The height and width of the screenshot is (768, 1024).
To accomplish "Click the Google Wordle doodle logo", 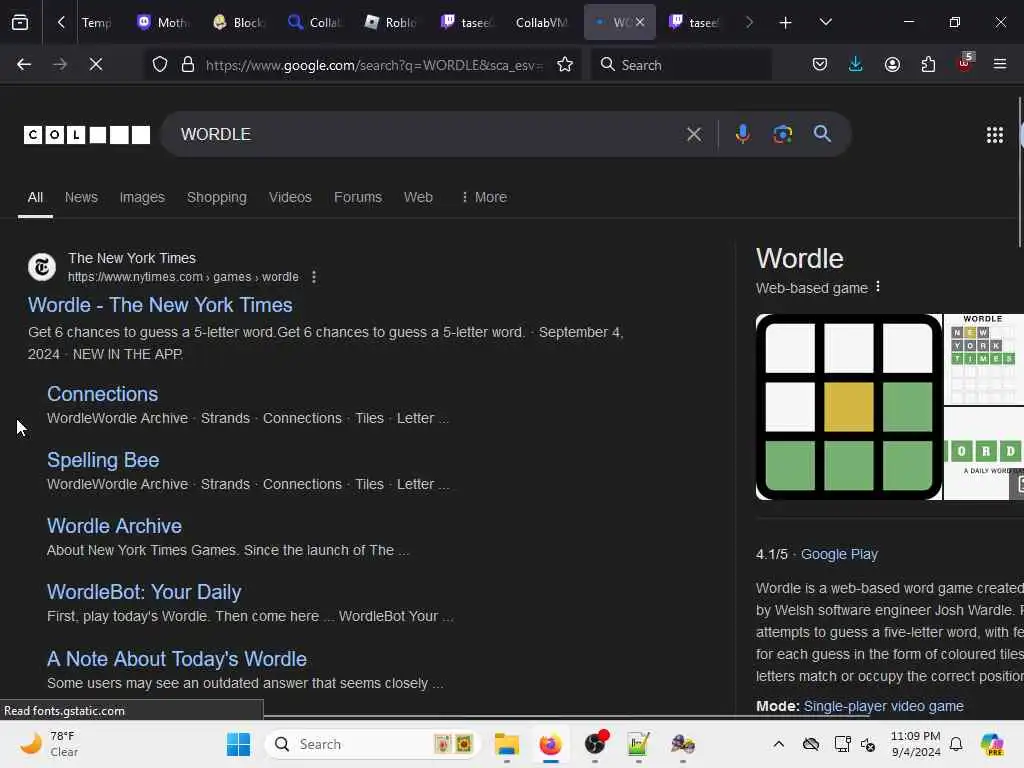I will click(x=87, y=135).
